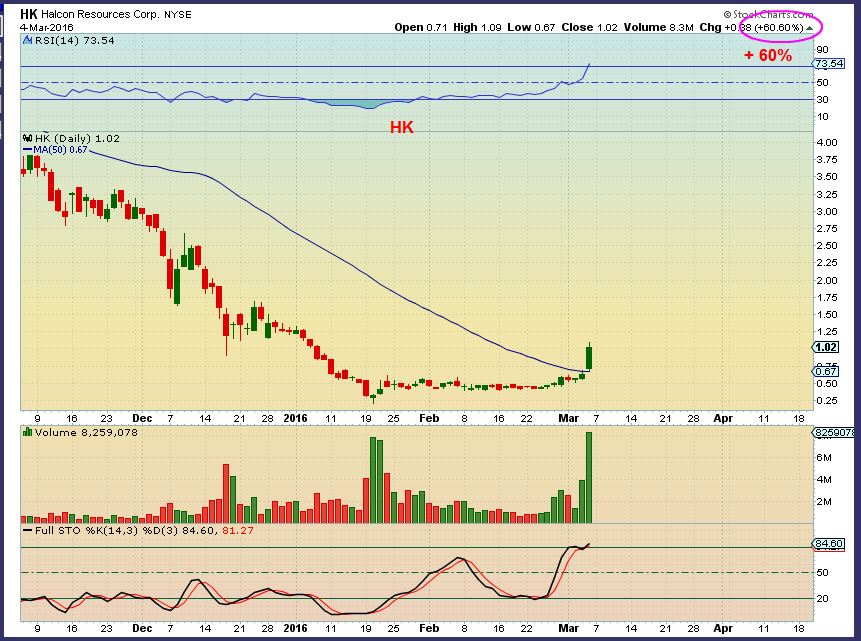Click the blue MA(50) legend line marker
This screenshot has width=861, height=641.
(27, 149)
